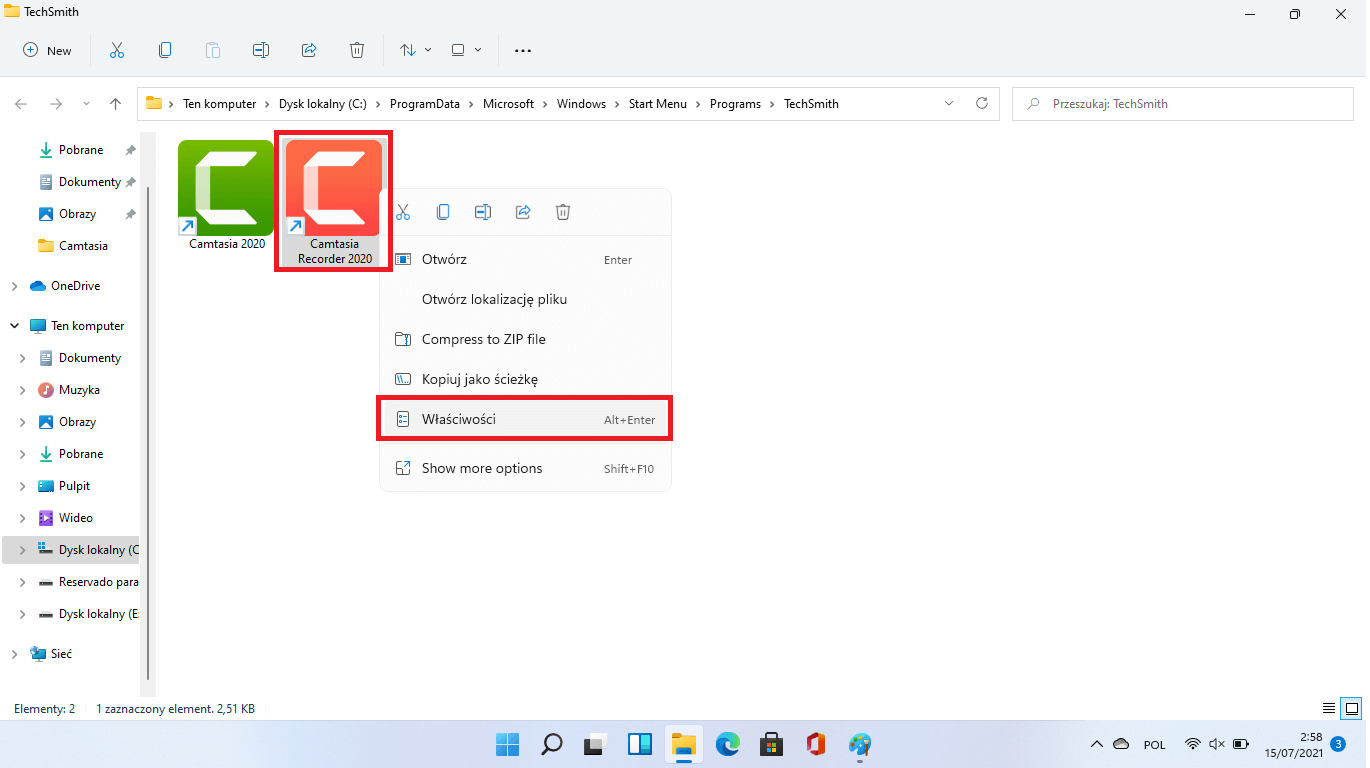Switch to details view in status bar
The height and width of the screenshot is (768, 1370).
[x=1329, y=708]
